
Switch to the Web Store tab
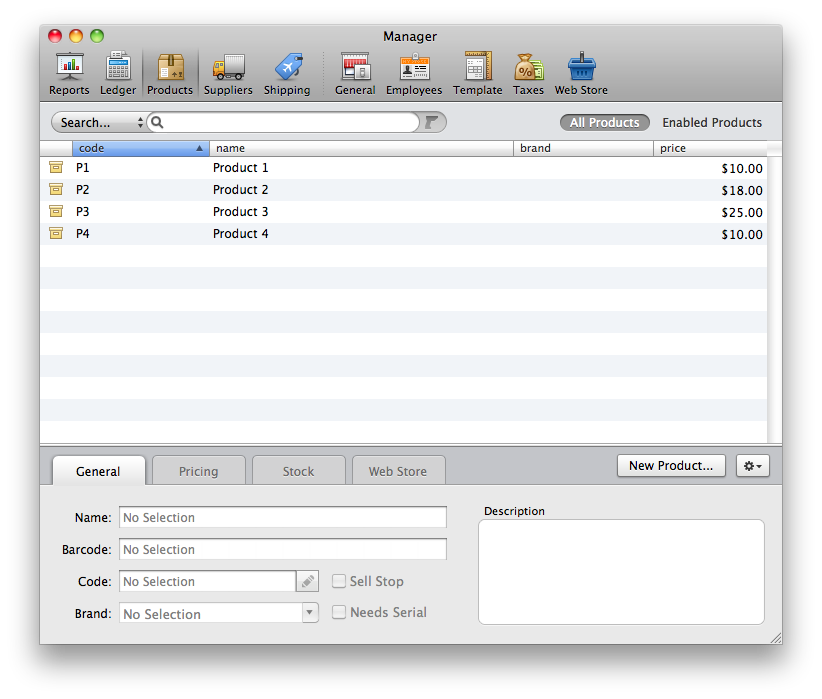point(398,471)
